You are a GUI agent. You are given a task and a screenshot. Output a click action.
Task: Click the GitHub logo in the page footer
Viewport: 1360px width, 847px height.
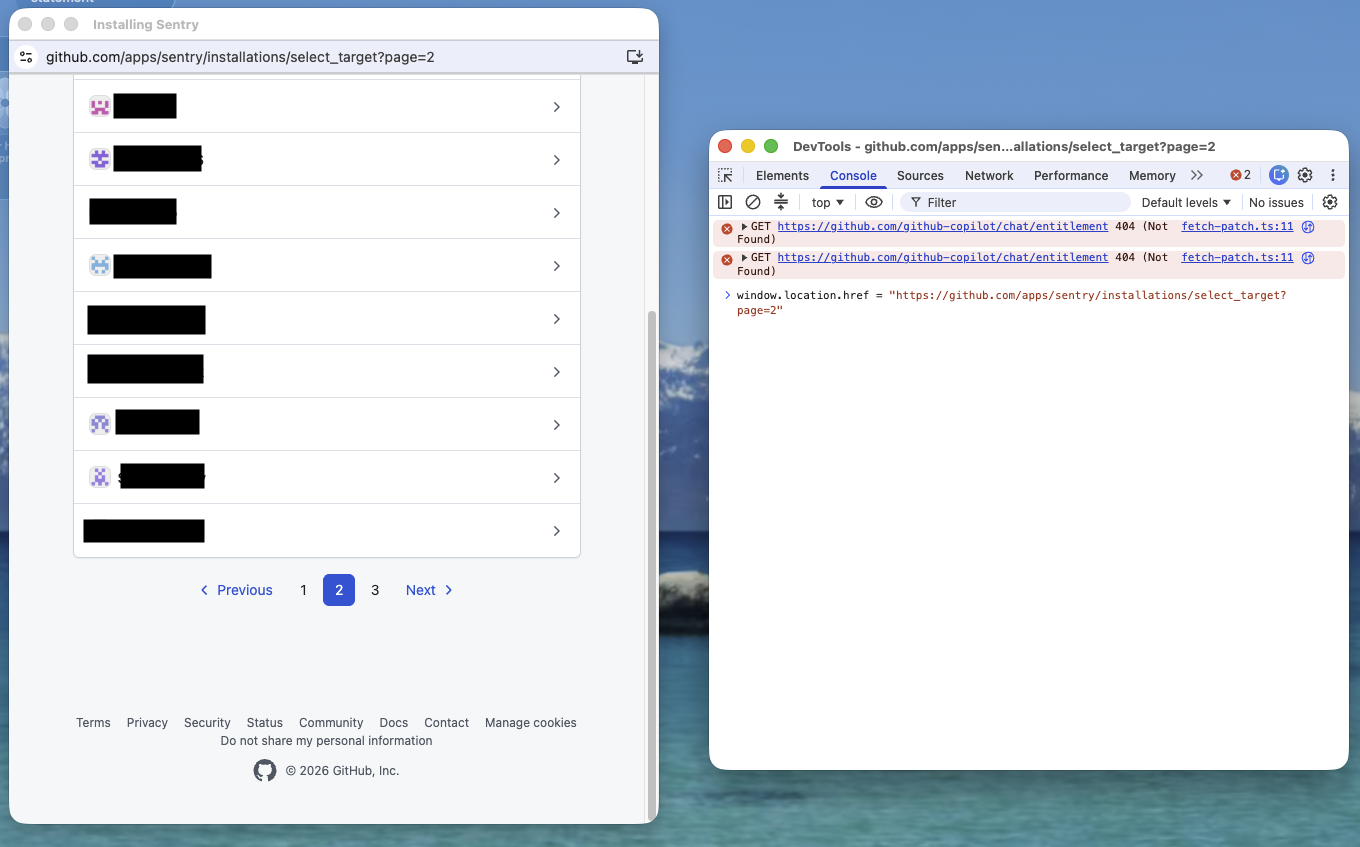pos(265,770)
